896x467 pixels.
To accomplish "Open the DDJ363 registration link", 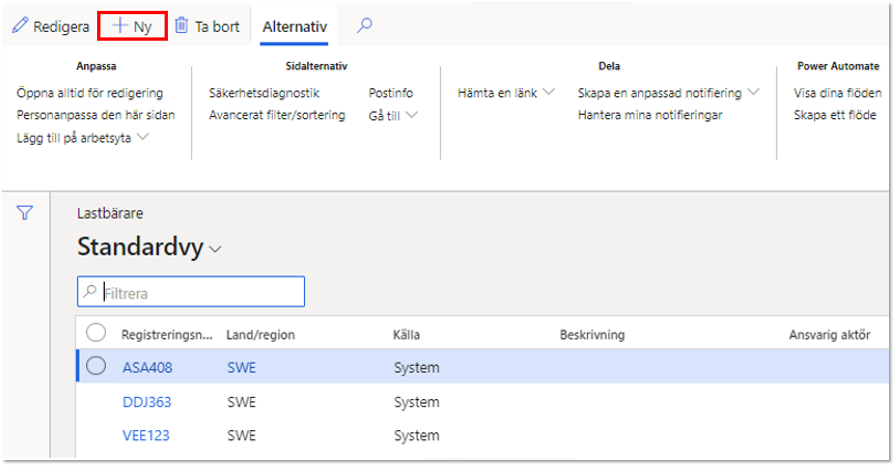I will tap(147, 402).
